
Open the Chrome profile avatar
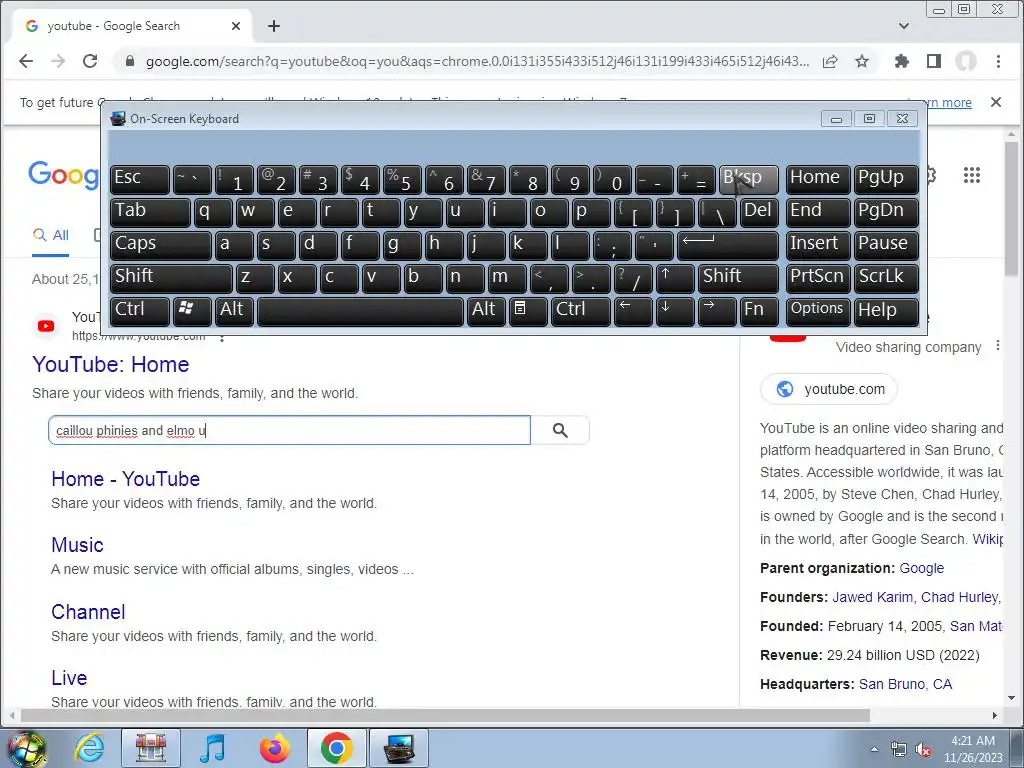click(966, 61)
